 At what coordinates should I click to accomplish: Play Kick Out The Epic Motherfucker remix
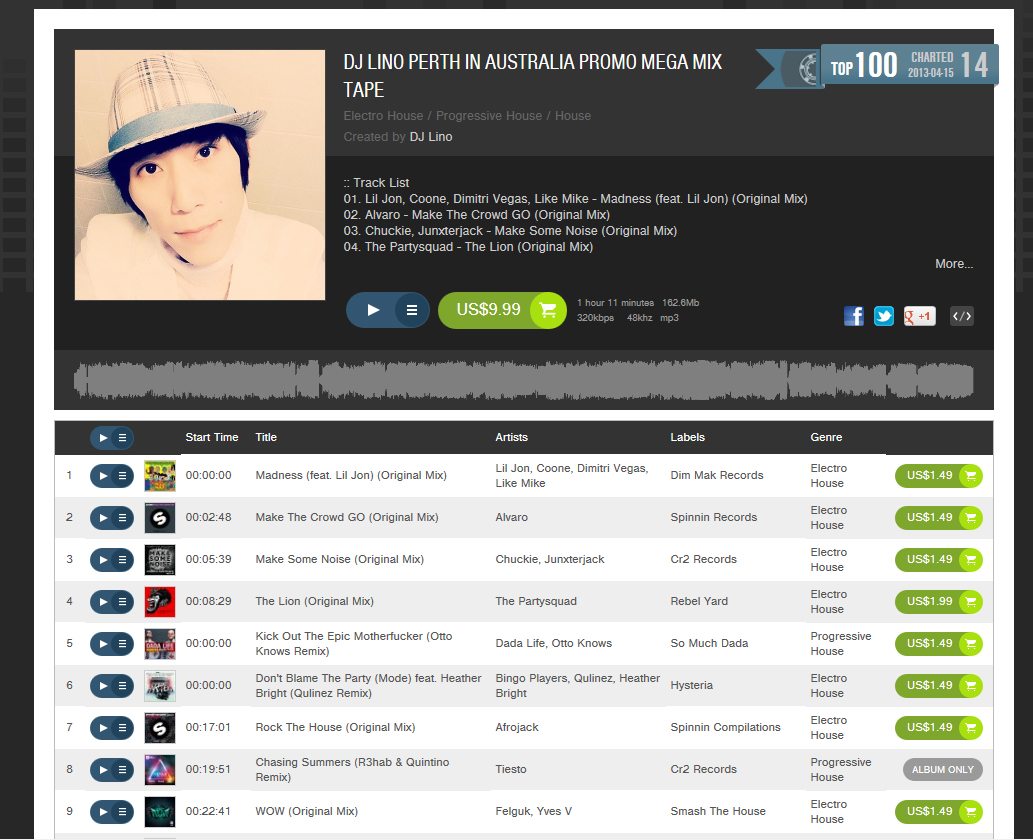tap(103, 644)
